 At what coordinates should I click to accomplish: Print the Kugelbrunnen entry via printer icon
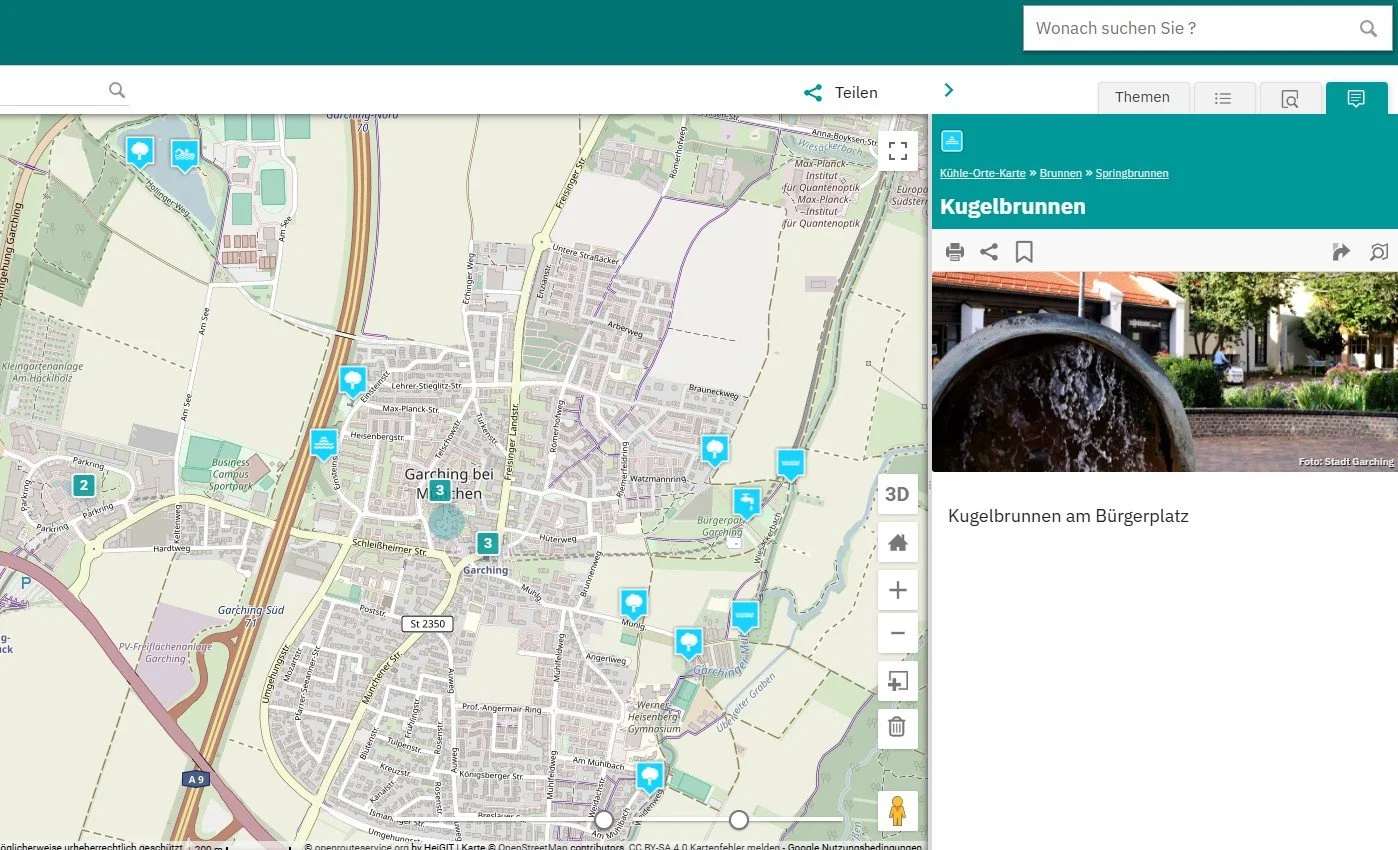pyautogui.click(x=955, y=252)
